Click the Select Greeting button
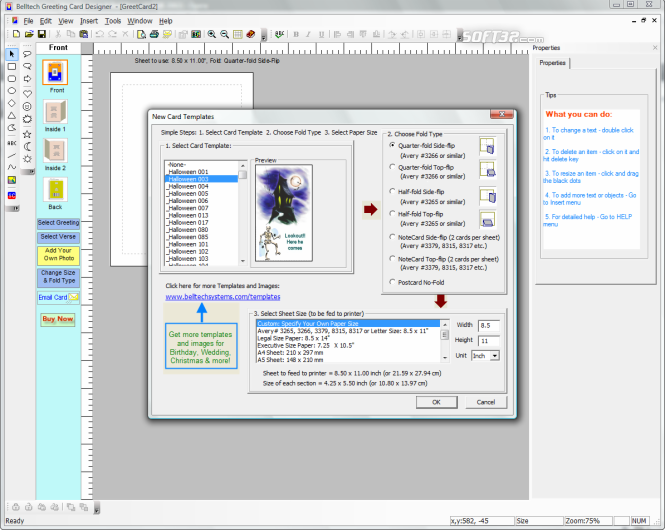 click(58, 223)
